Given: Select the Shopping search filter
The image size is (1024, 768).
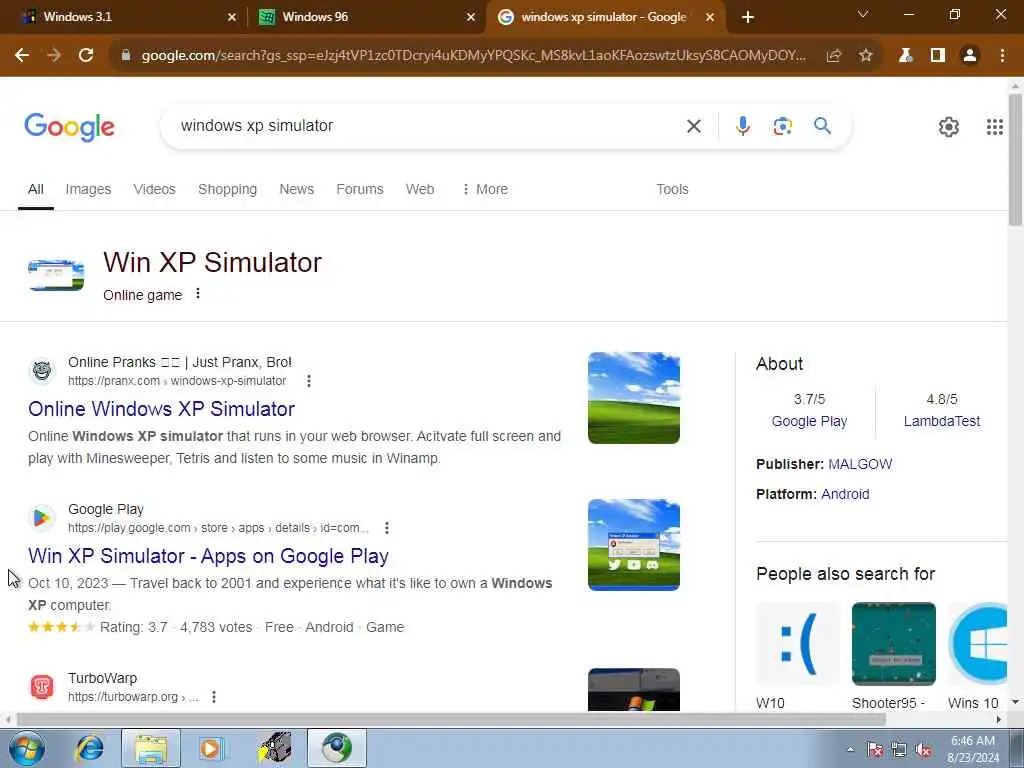Looking at the screenshot, I should pos(227,189).
